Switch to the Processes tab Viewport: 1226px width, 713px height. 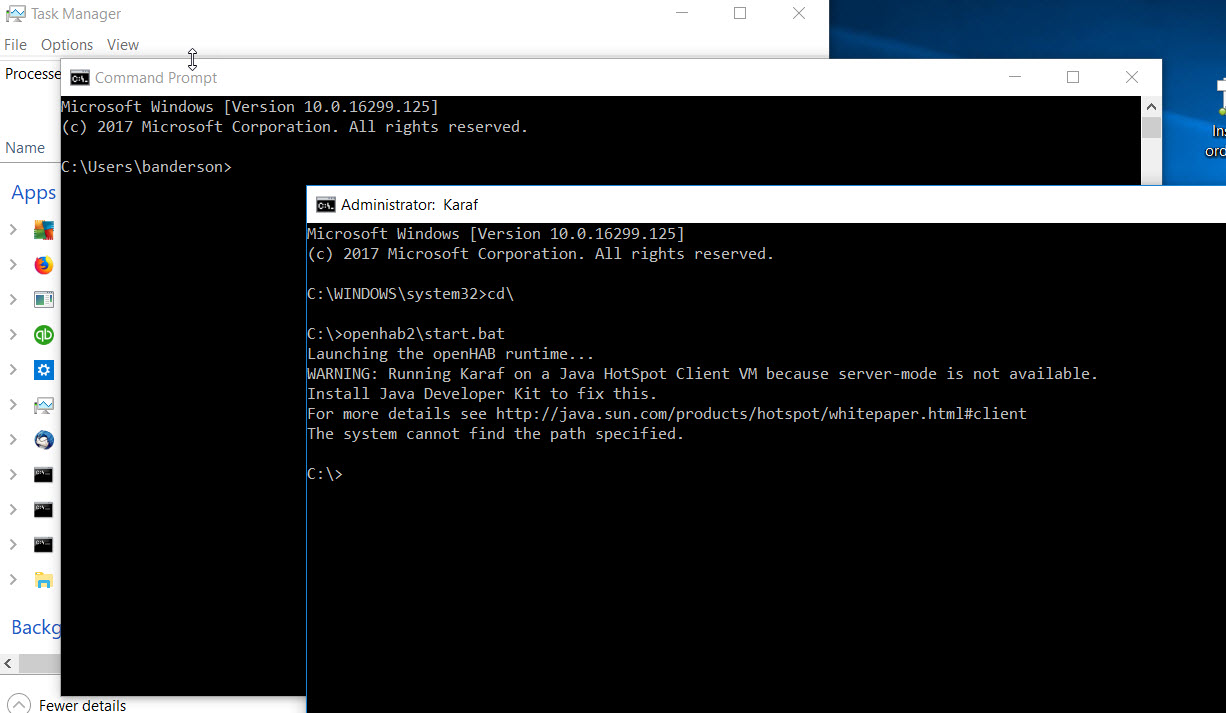[x=32, y=74]
